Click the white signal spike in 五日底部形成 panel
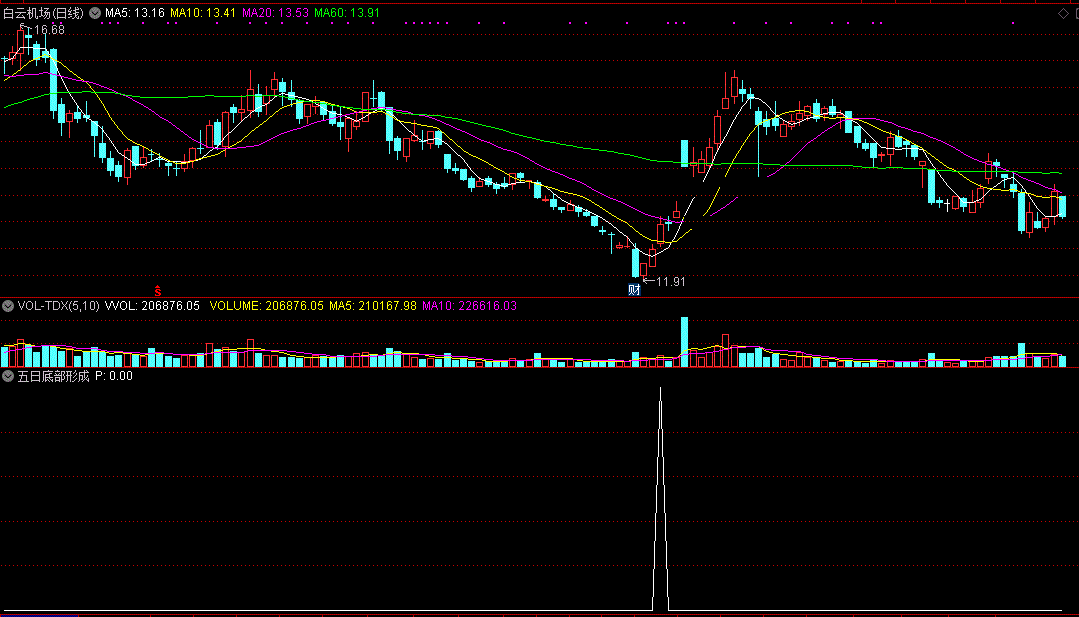 coord(661,499)
